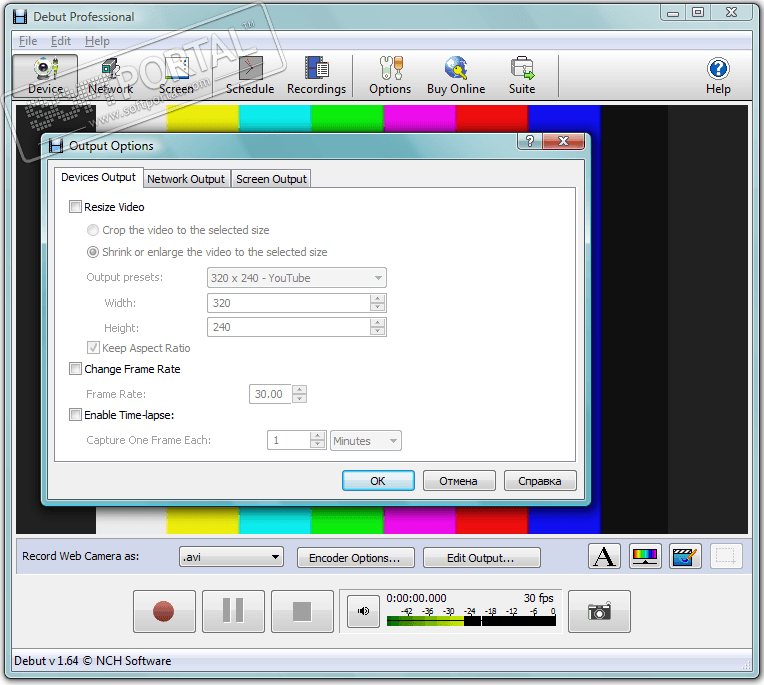This screenshot has width=764, height=685.
Task: Click the Buy Online icon
Action: click(x=456, y=76)
